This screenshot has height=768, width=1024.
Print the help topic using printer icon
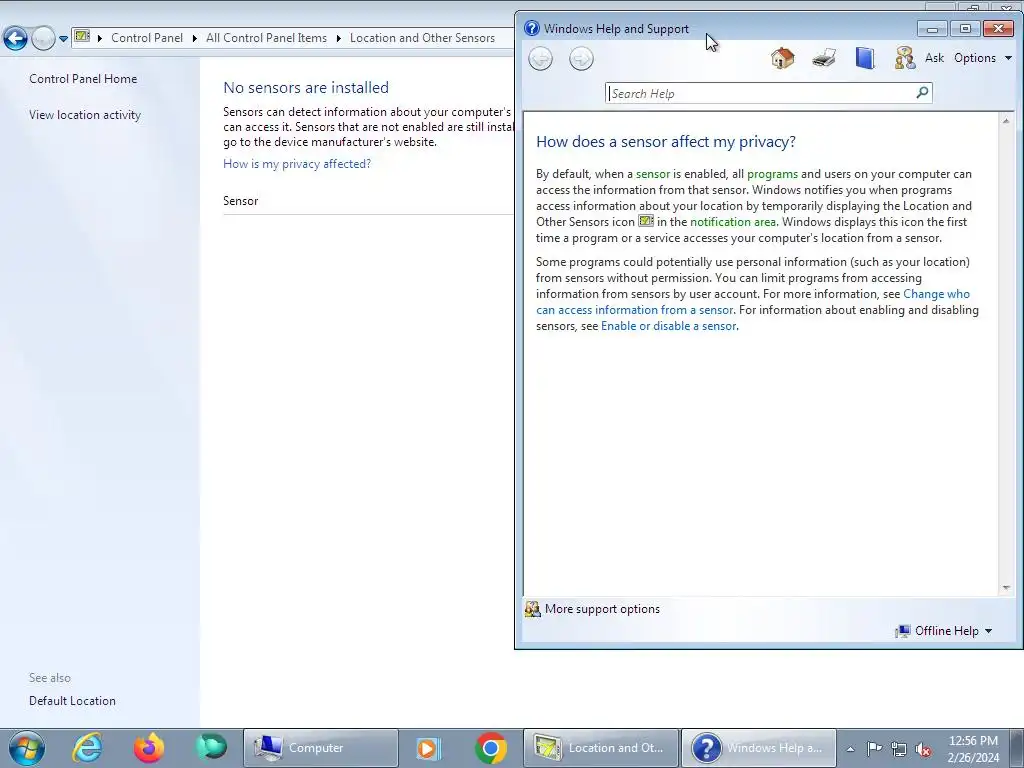coord(824,58)
